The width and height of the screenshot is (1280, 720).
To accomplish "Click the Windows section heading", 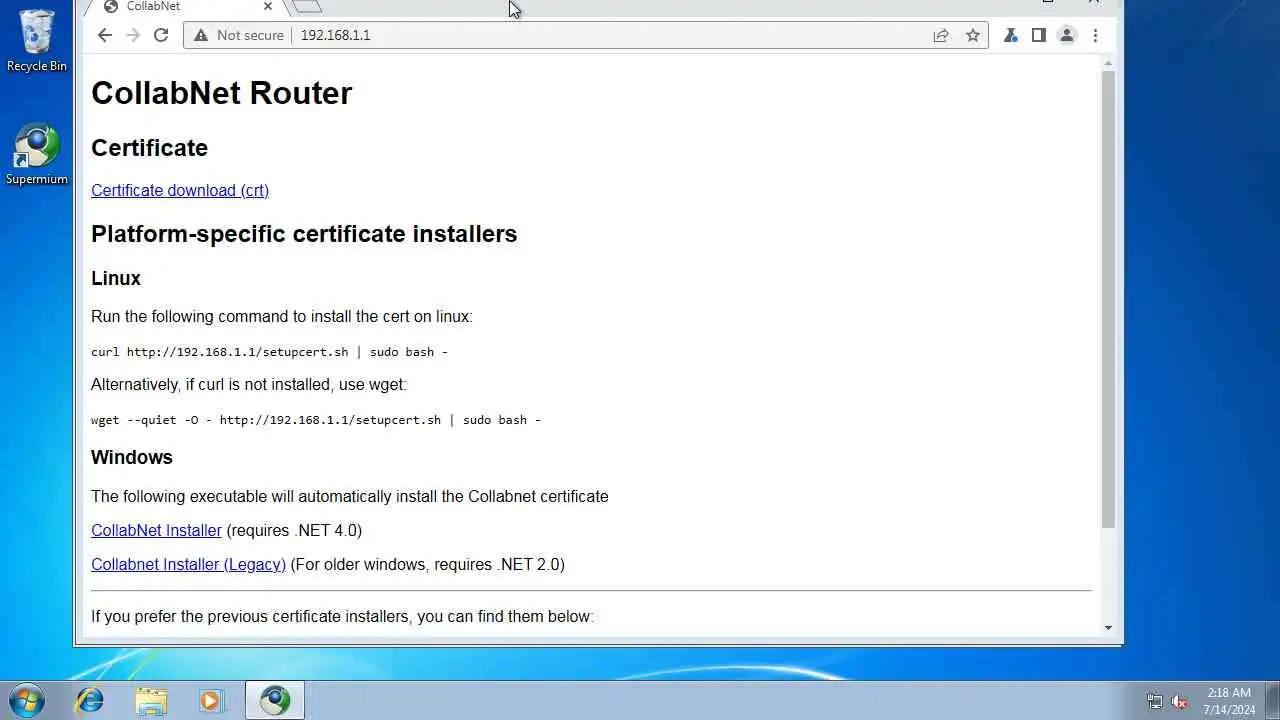I will [132, 457].
